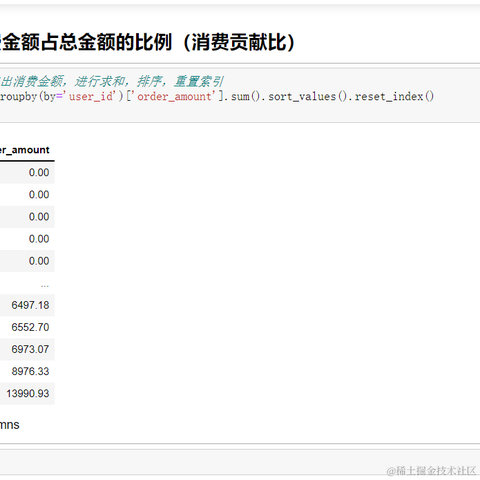This screenshot has height=480, width=480.
Task: Click sort_values() in the code
Action: (x=308, y=97)
